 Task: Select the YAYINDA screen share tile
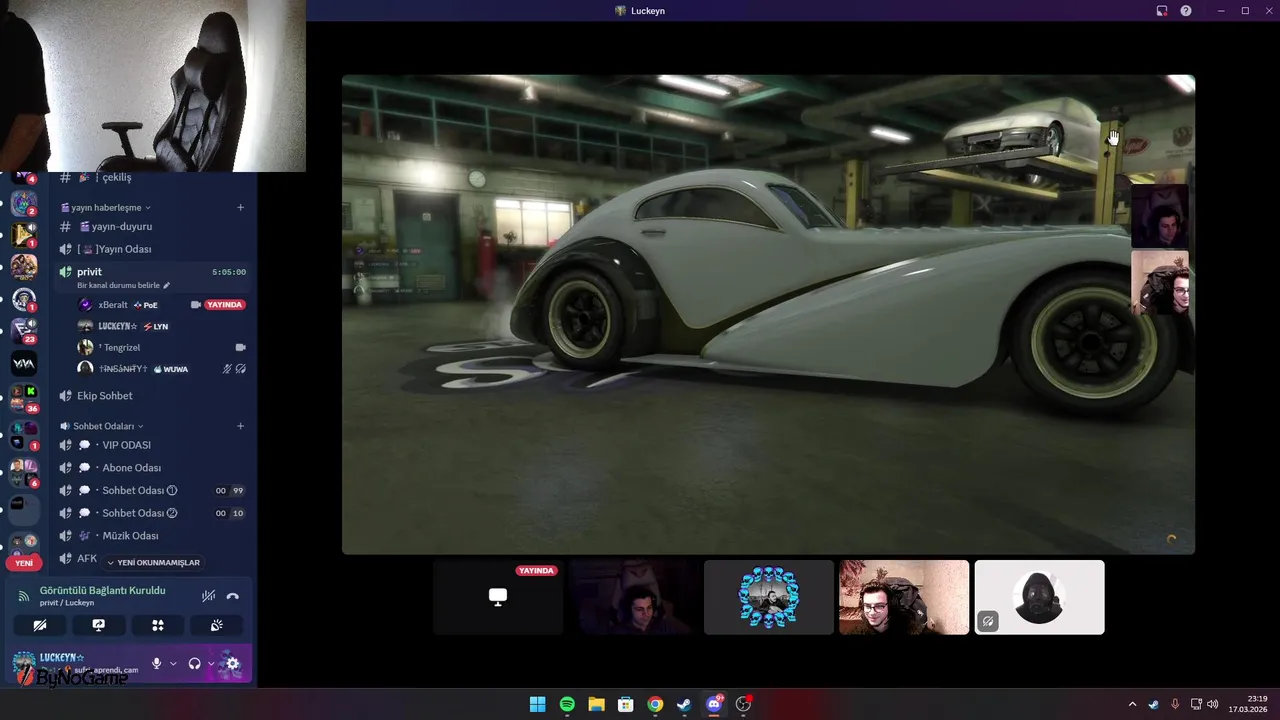point(498,597)
